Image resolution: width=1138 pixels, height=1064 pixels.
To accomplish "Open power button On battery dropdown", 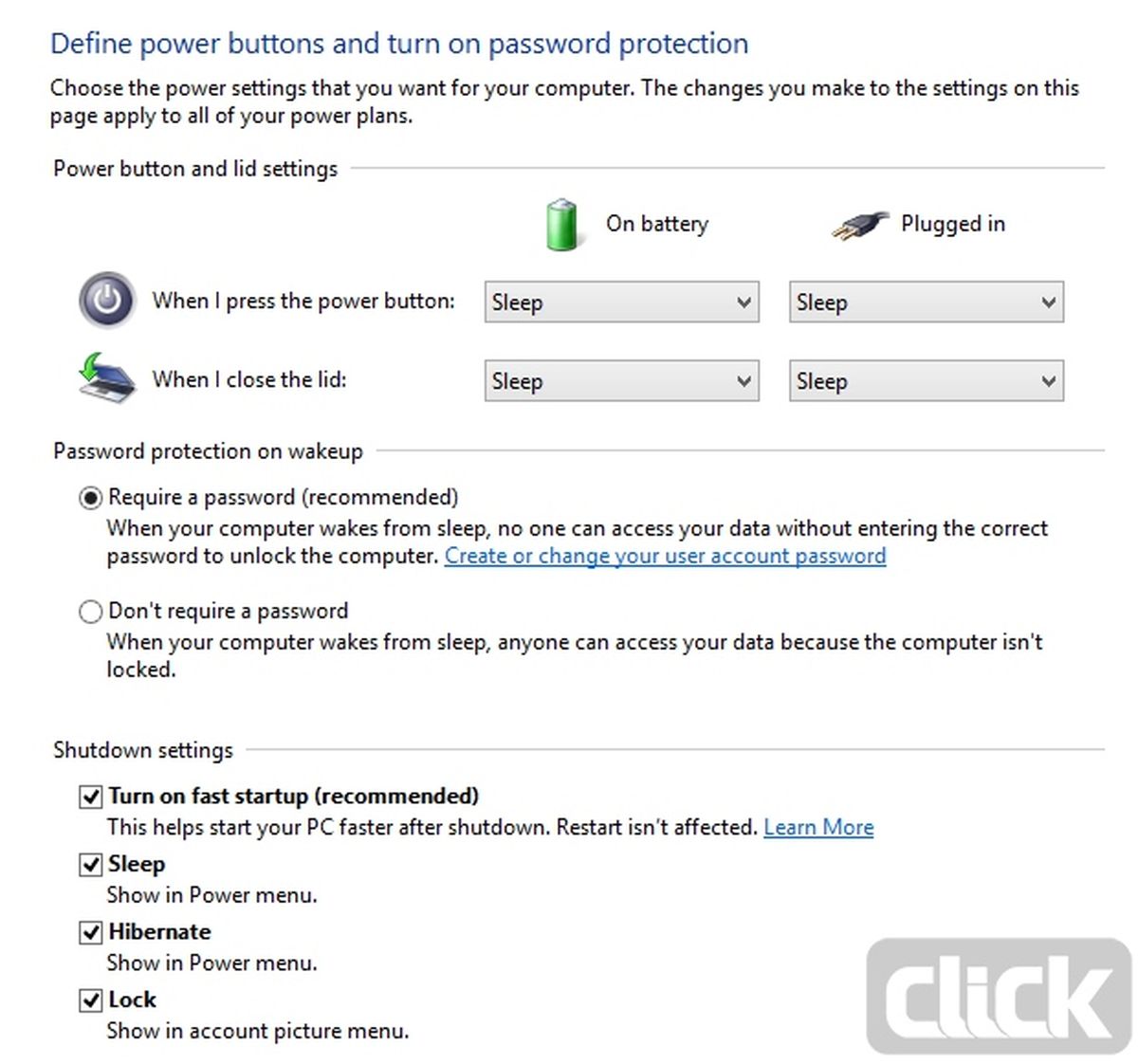I will click(621, 303).
